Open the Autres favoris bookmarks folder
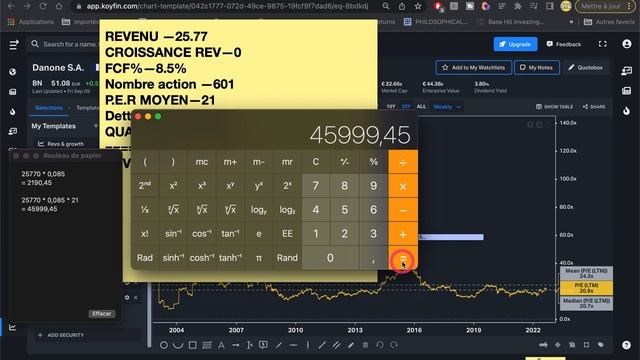 pyautogui.click(x=609, y=22)
